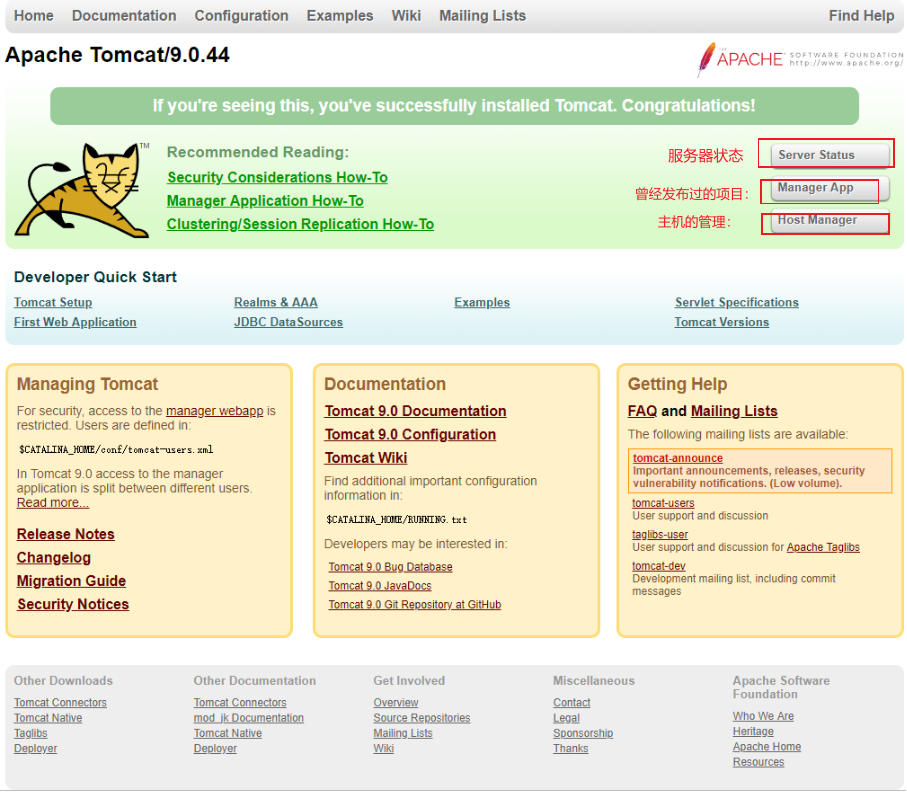Open JDBC DataSources link
Image resolution: width=907 pixels, height=796 pixels.
point(288,322)
